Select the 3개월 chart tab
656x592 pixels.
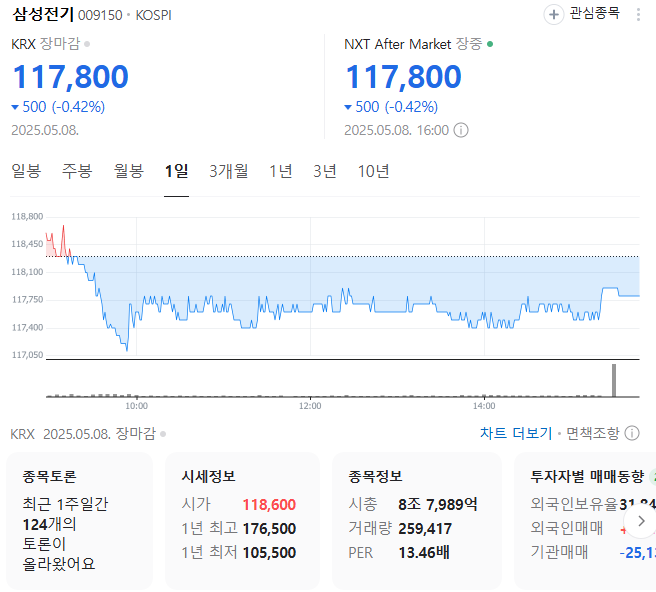tap(229, 171)
